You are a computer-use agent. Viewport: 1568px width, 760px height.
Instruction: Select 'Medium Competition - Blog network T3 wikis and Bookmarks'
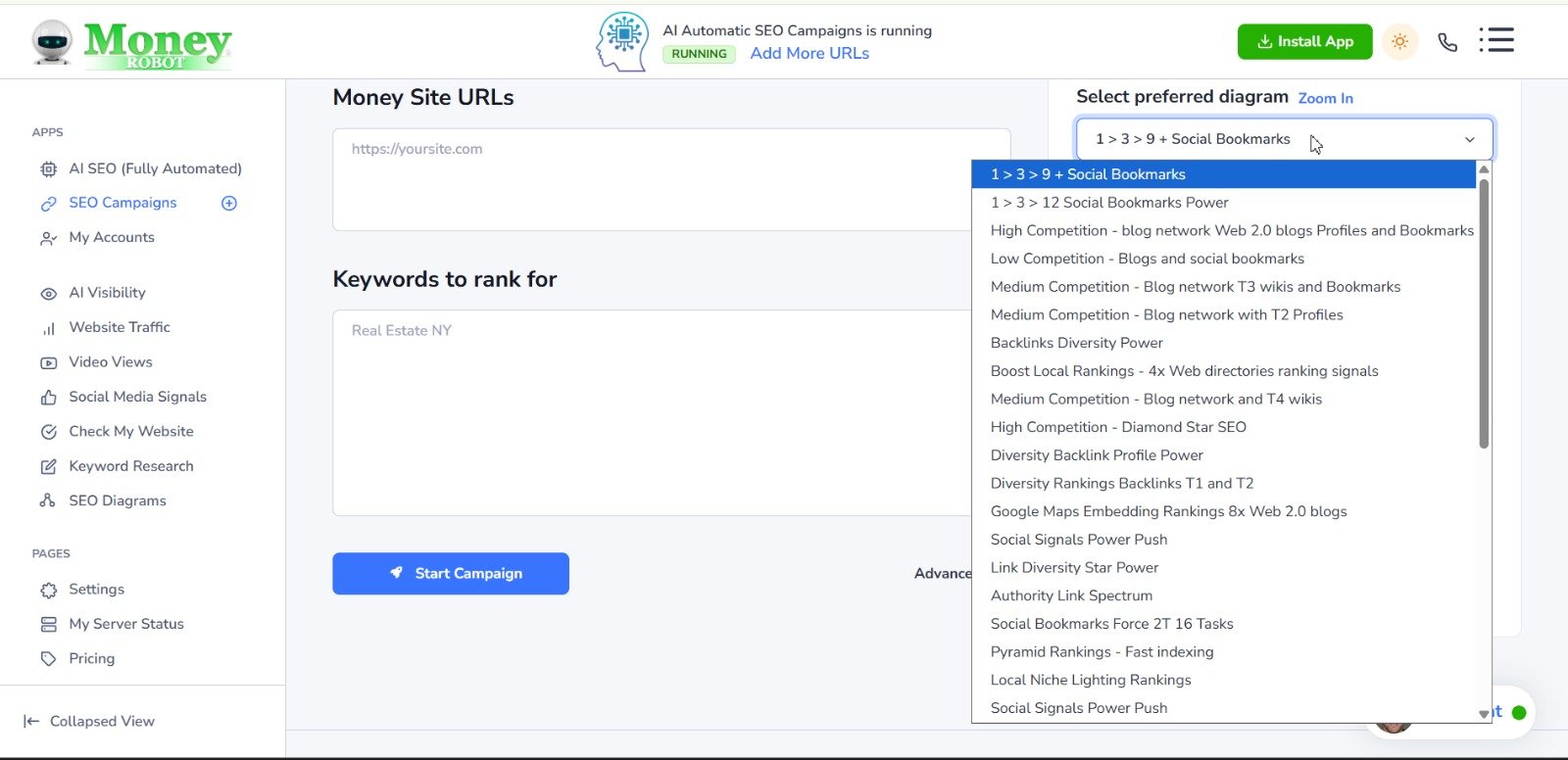click(x=1223, y=287)
